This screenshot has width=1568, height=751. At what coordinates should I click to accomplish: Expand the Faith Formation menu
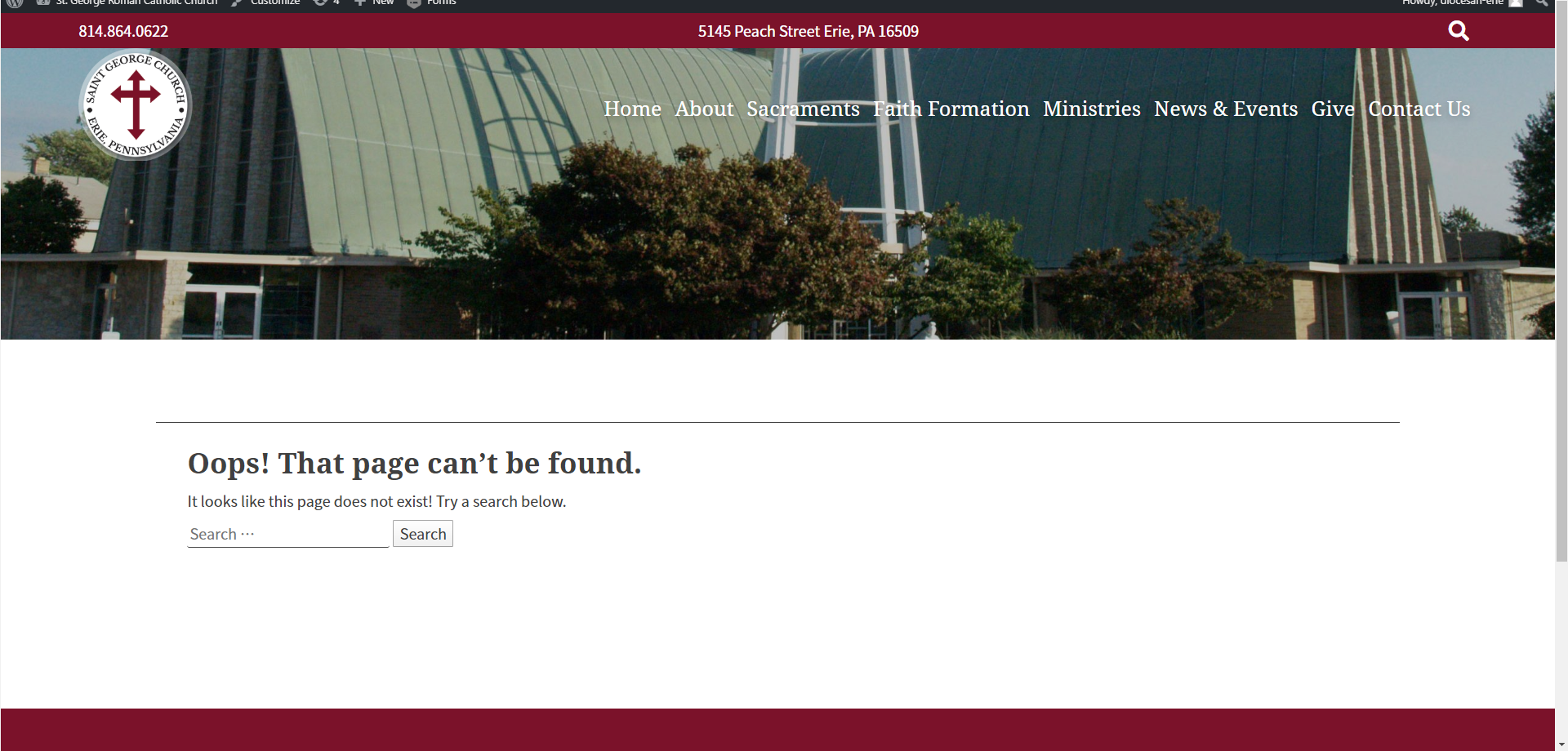[951, 109]
